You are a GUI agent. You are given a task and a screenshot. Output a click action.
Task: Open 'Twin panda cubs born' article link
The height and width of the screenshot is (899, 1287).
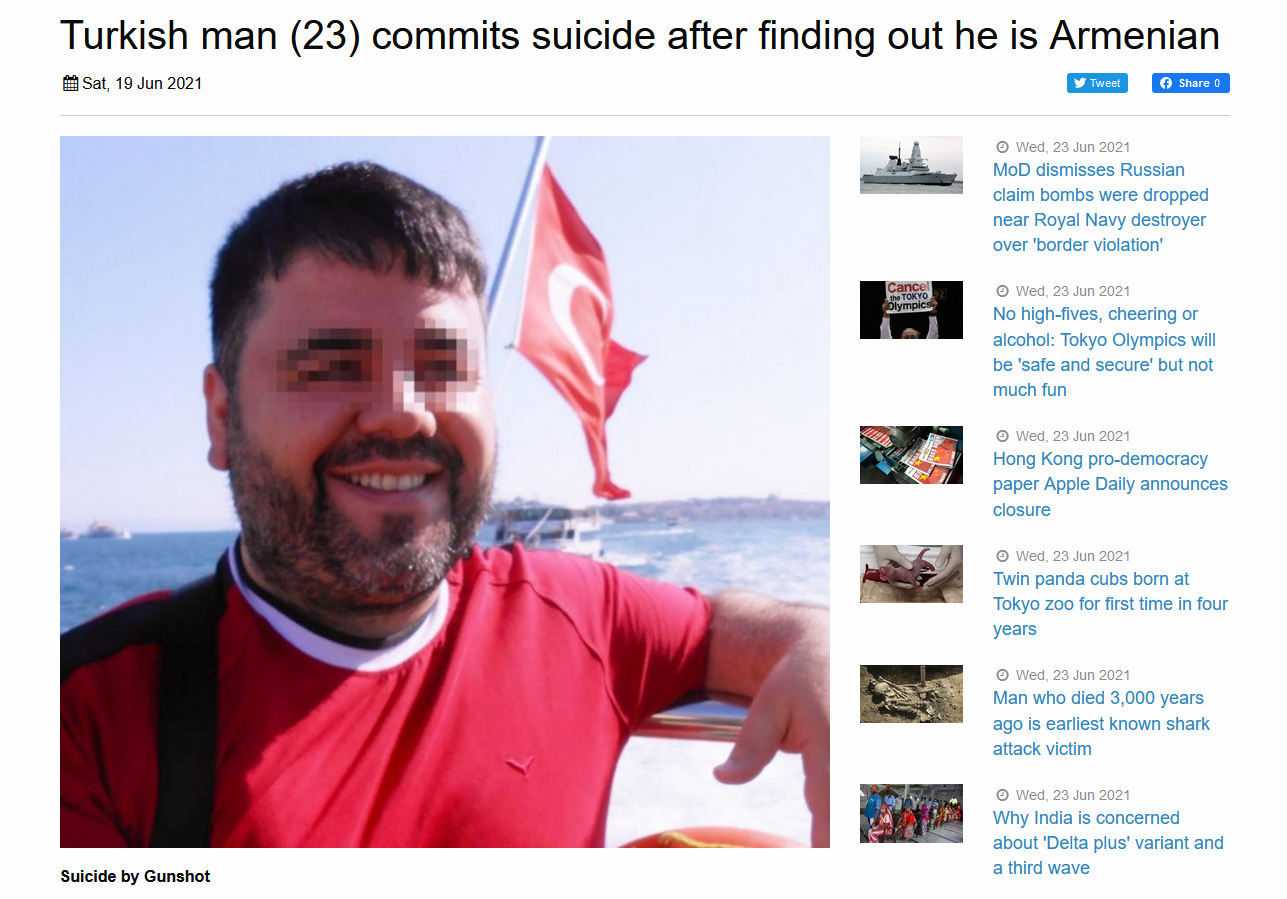(1110, 604)
